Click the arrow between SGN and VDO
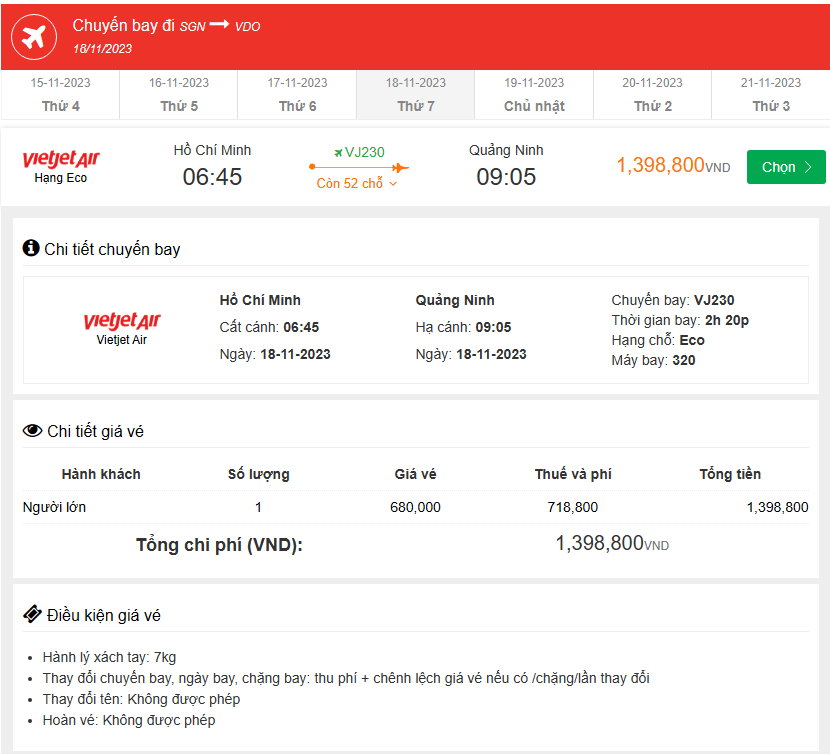The height and width of the screenshot is (754, 830). point(219,25)
